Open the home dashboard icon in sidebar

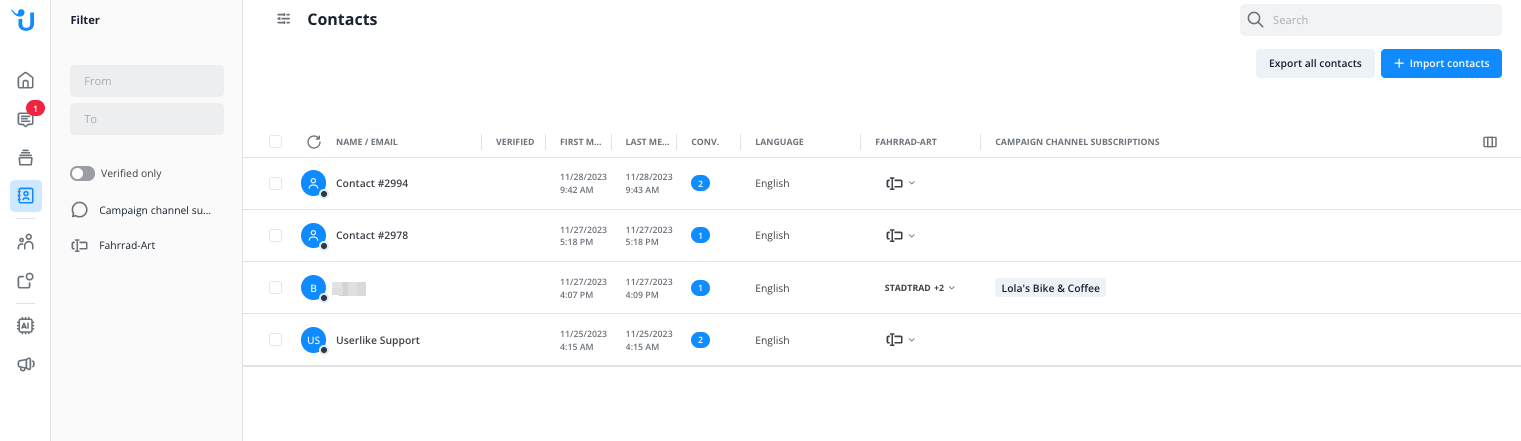pyautogui.click(x=26, y=81)
